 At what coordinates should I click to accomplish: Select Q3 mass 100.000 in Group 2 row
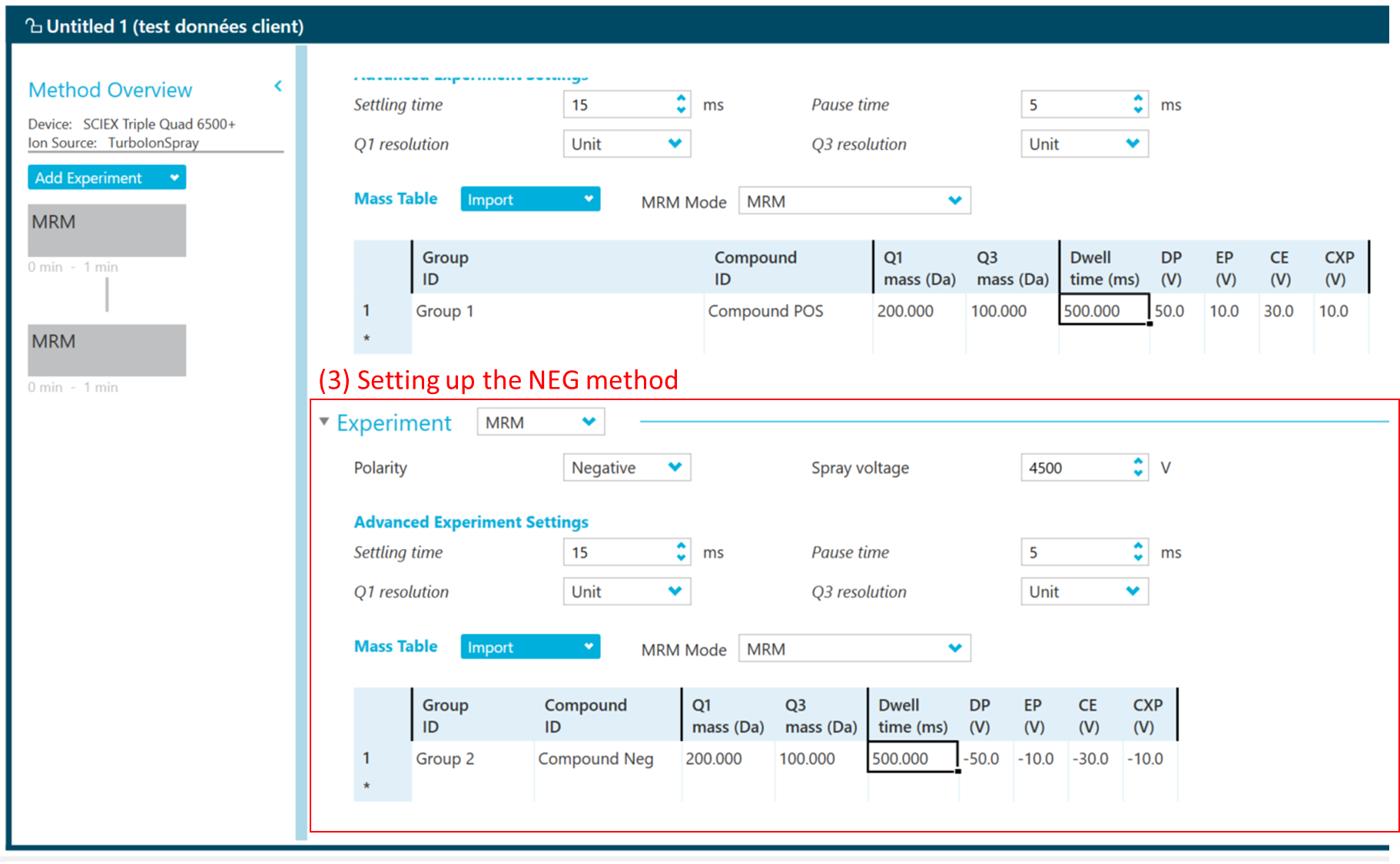click(x=821, y=759)
